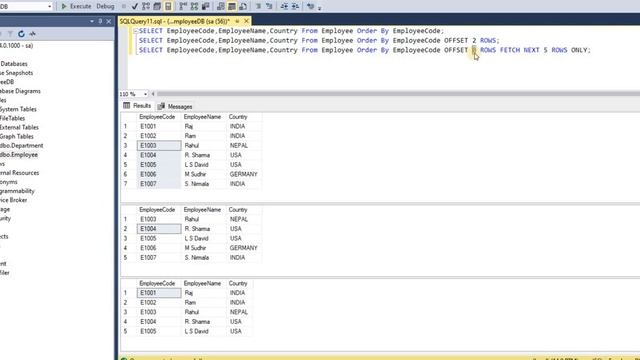Open the Query Options icon
The height and width of the screenshot is (360, 640).
157,7
